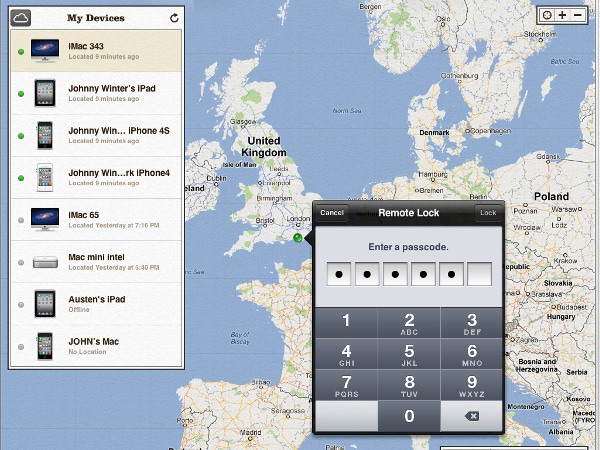Viewport: 600px width, 450px height.
Task: Click the iCloud icon in My Devices header
Action: click(21, 18)
